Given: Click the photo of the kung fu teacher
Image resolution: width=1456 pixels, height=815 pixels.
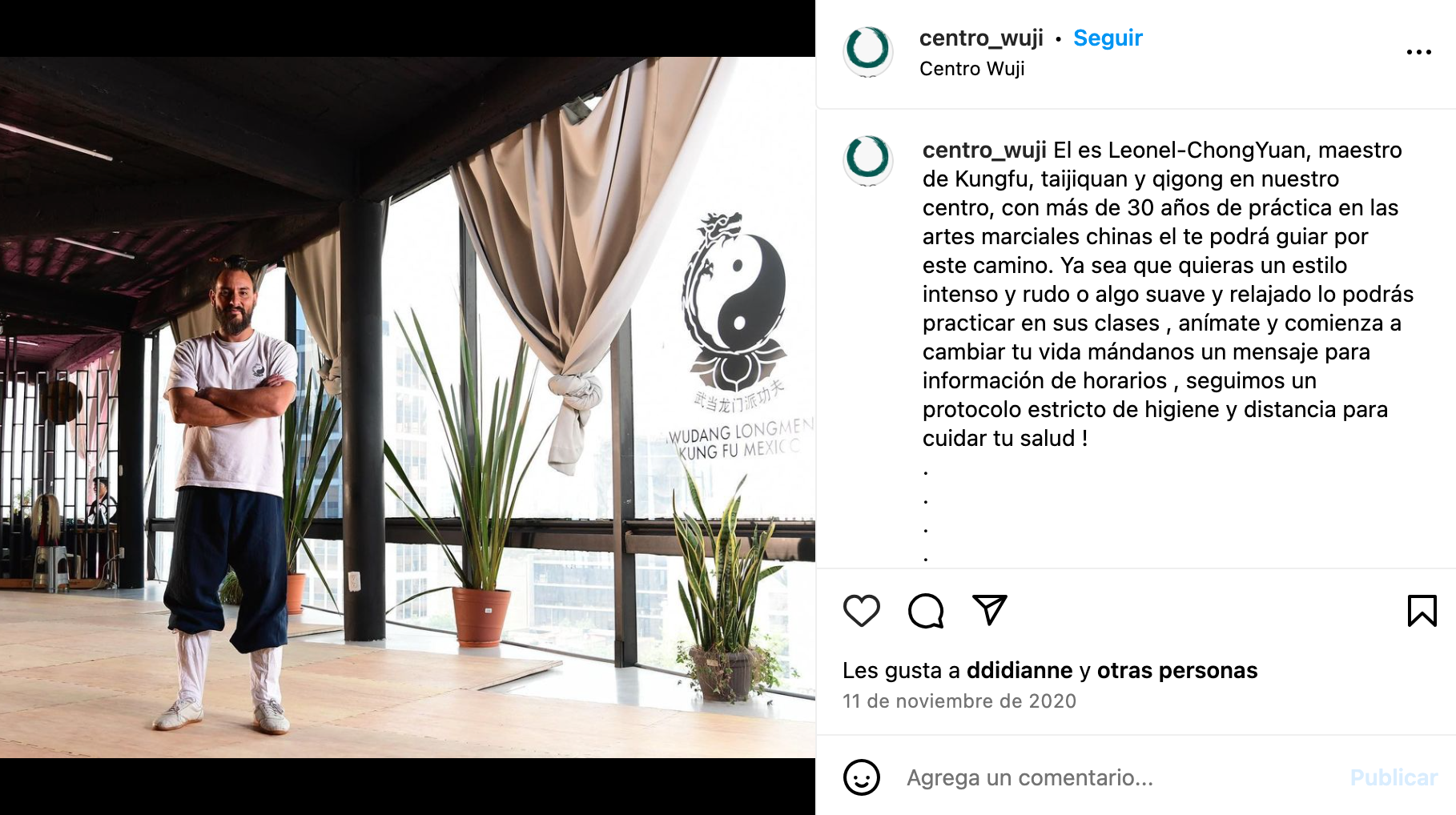Looking at the screenshot, I should coord(408,407).
